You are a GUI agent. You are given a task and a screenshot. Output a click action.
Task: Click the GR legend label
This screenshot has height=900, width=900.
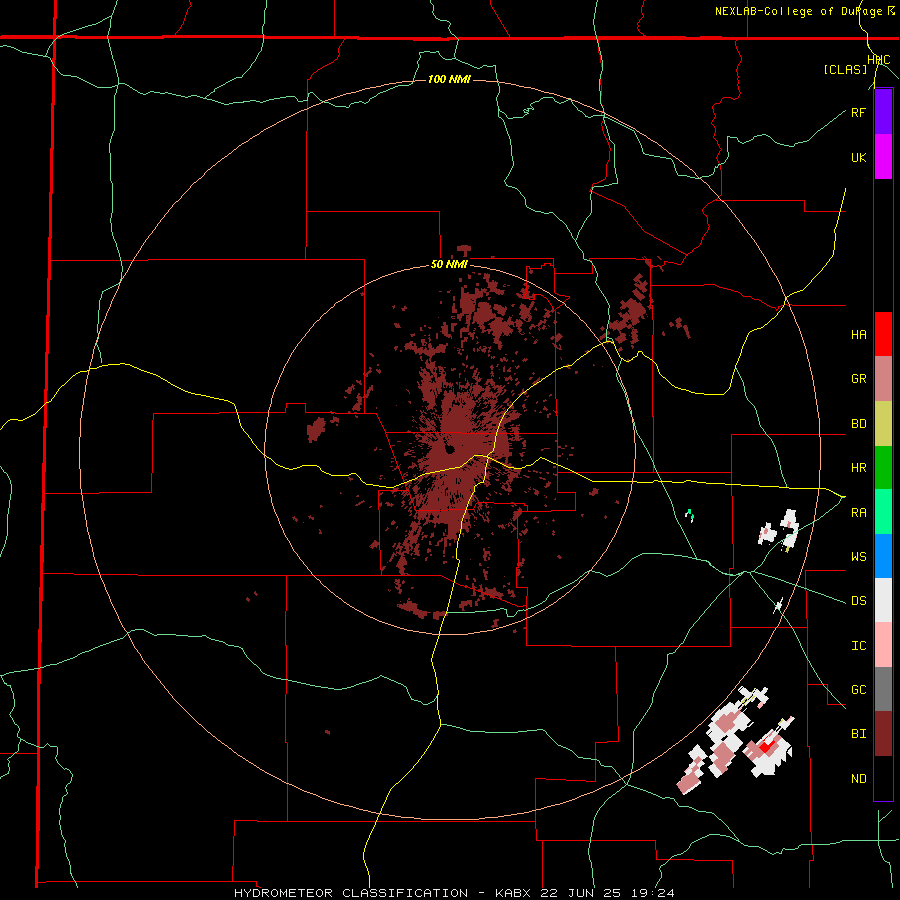coord(858,379)
